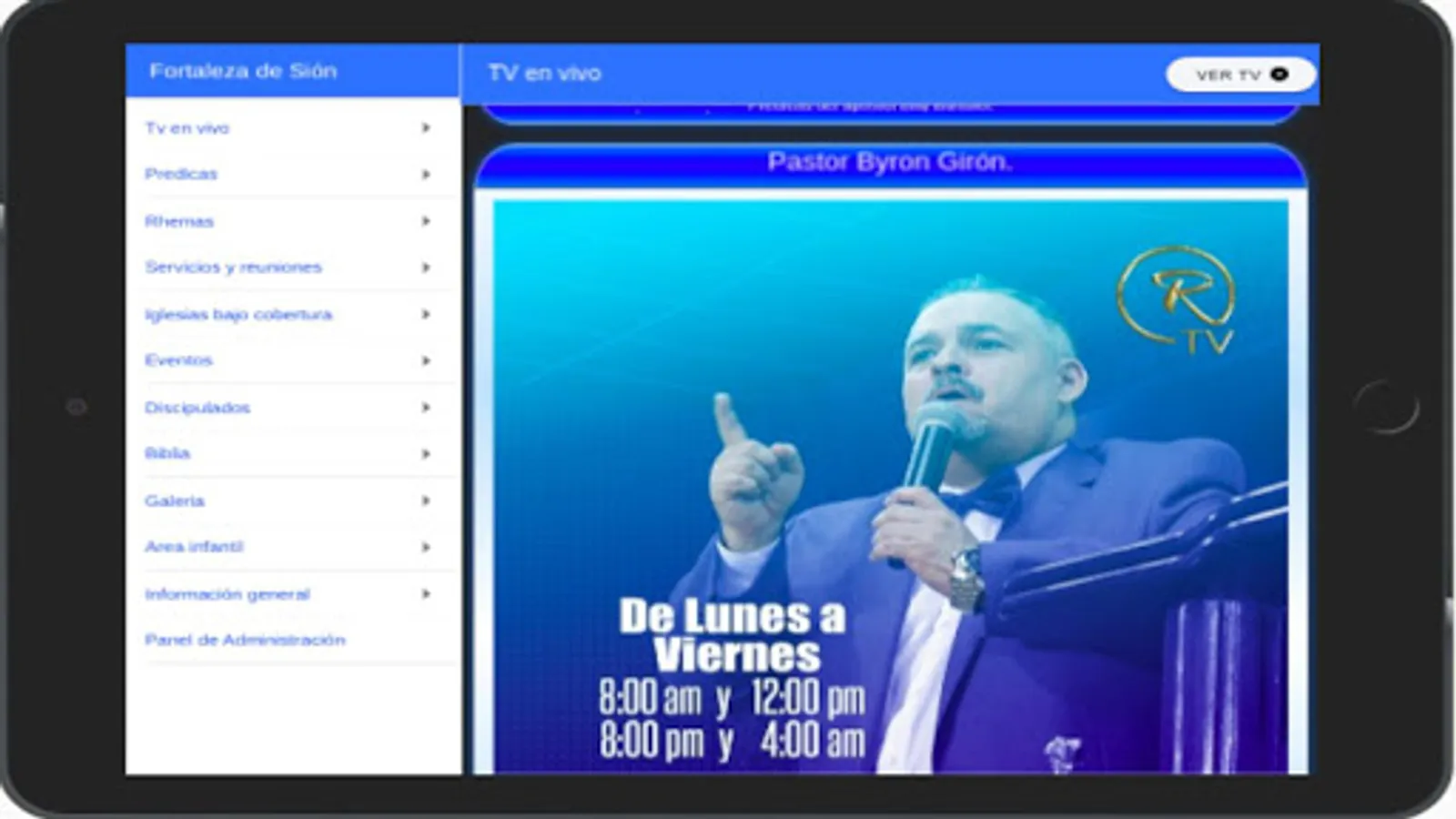Screen dimensions: 1456x819
Task: Expand the Rhemas arrow
Action: pyautogui.click(x=426, y=221)
